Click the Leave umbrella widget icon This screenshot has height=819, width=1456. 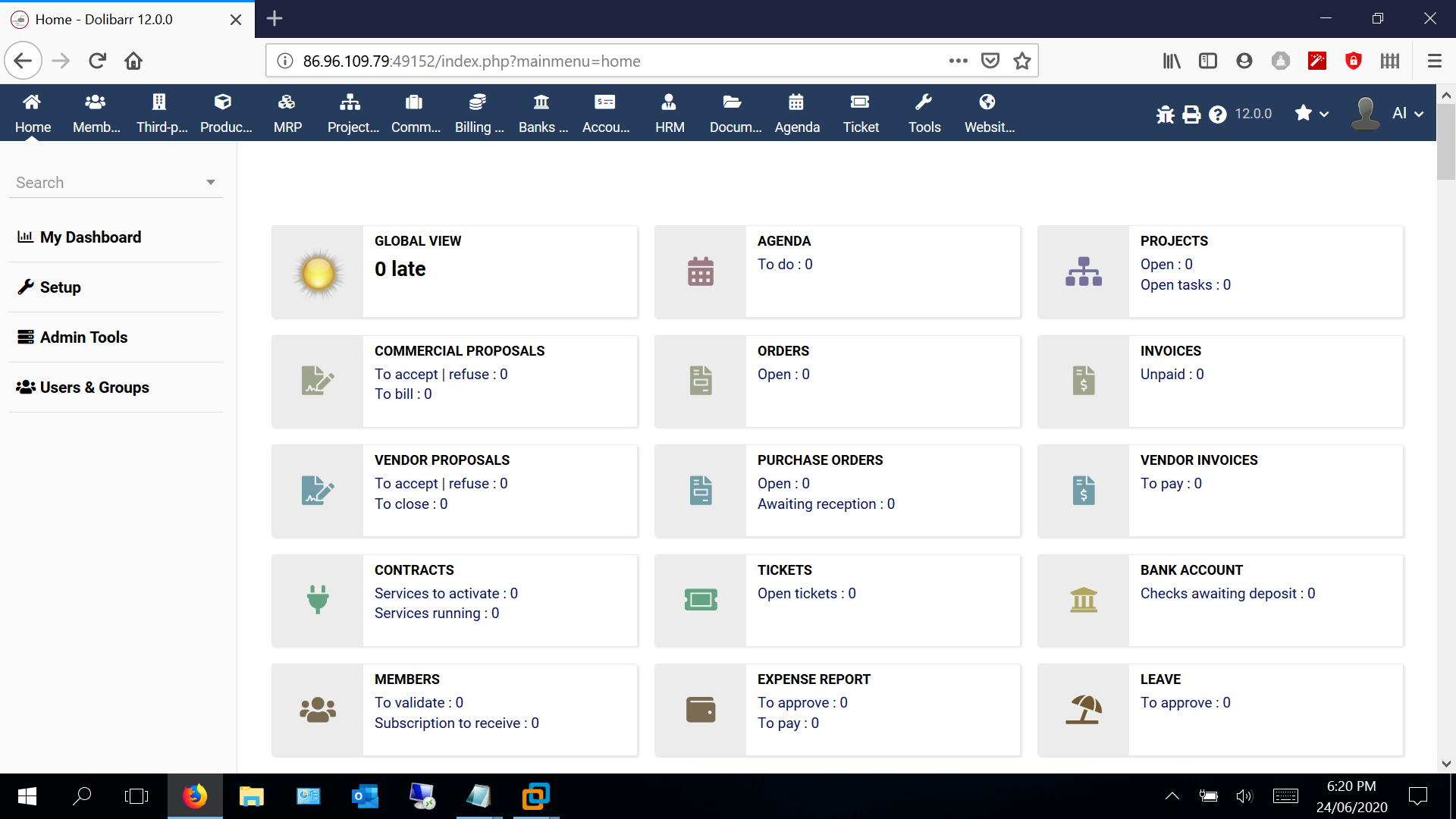(x=1084, y=710)
